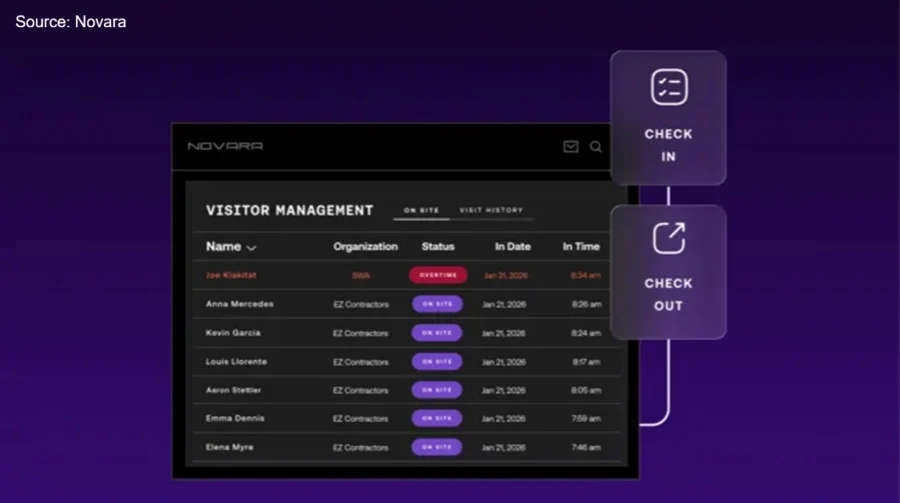This screenshot has height=503, width=900.
Task: Click EZ Contractors in Elena Myre row
Action: pos(361,447)
